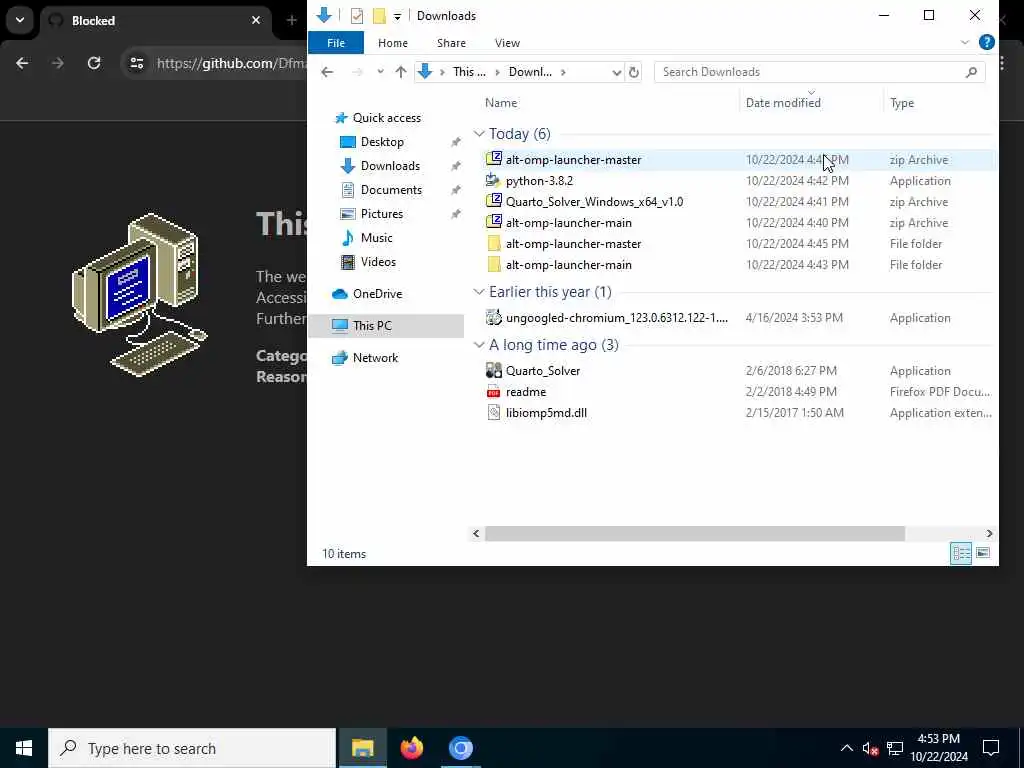Open the Windows Start menu
The width and height of the screenshot is (1024, 768).
pyautogui.click(x=24, y=748)
